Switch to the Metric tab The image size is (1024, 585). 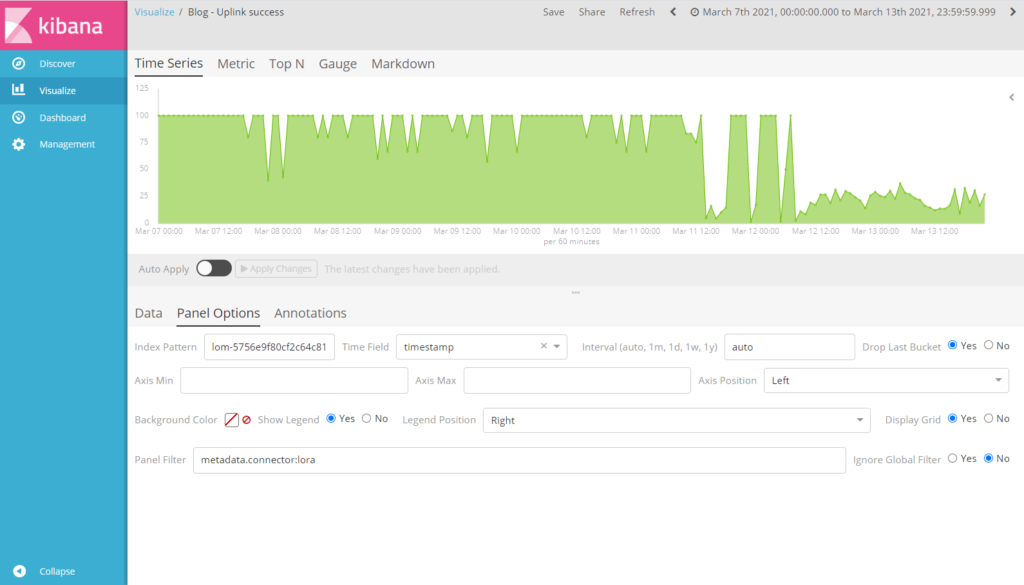236,63
